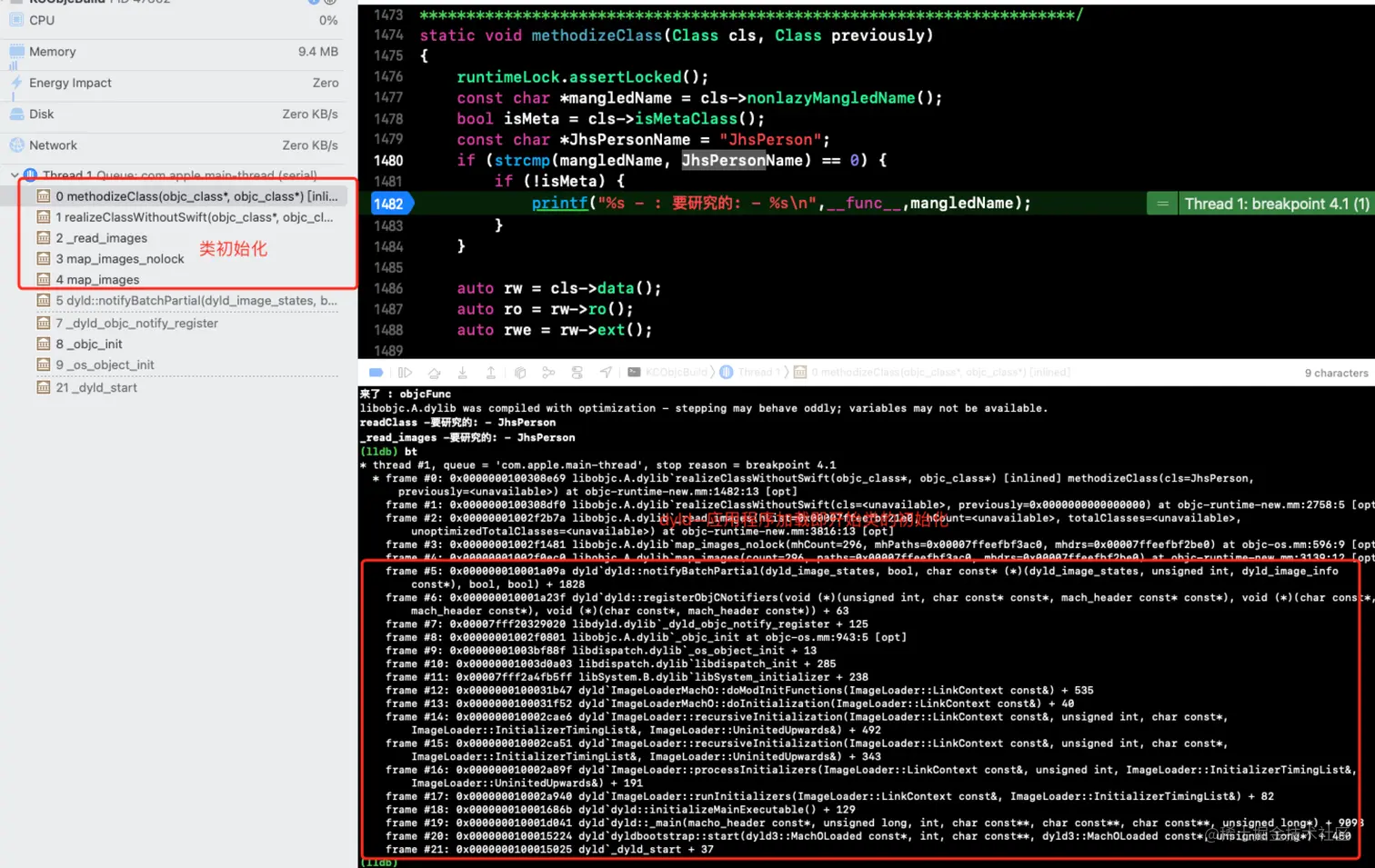The image size is (1375, 868).
Task: Click the frame #5 line in console backtrace
Action: click(861, 577)
